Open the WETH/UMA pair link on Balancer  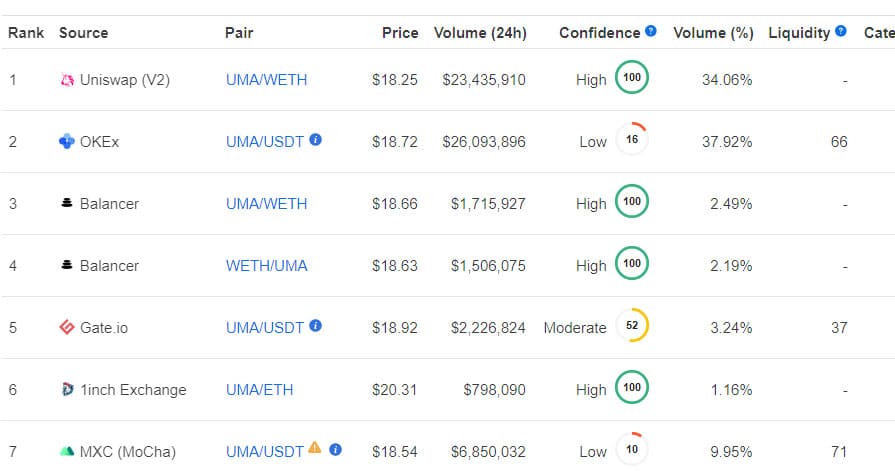(x=266, y=265)
